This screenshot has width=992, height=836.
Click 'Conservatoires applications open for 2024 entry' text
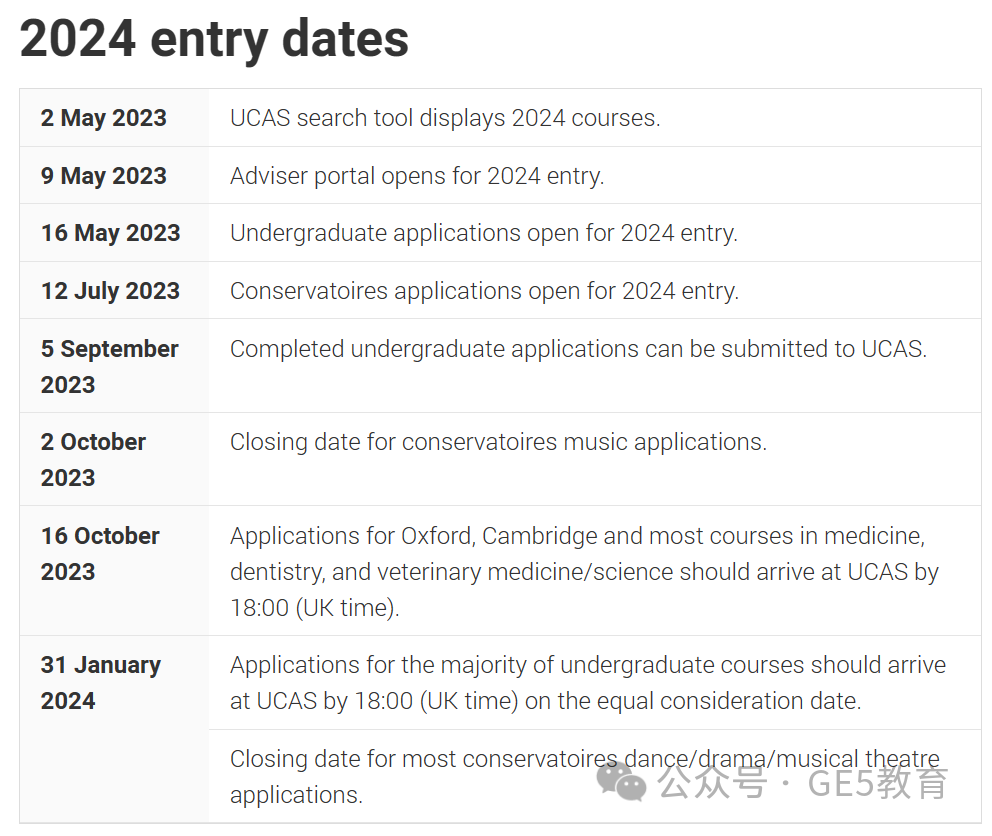[x=485, y=291]
